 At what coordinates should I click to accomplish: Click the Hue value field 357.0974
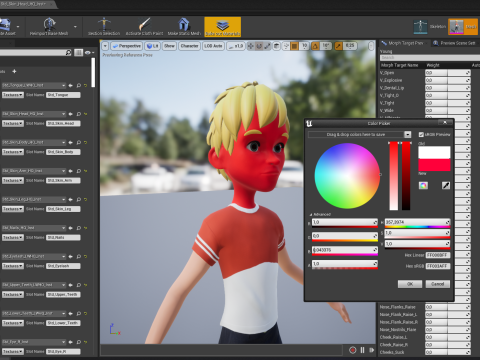point(417,222)
